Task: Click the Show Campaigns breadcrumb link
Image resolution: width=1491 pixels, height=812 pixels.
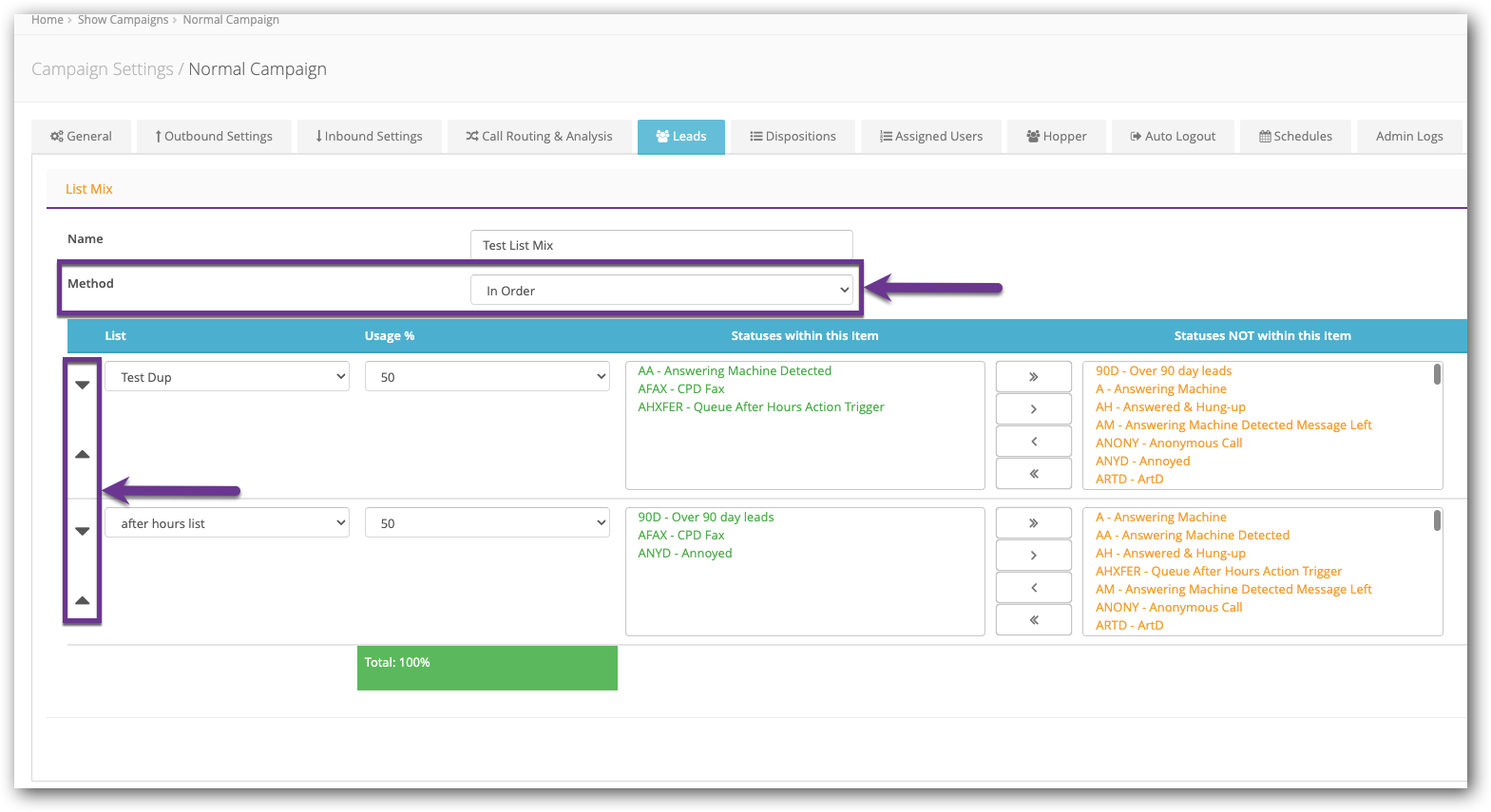Action: coord(123,20)
